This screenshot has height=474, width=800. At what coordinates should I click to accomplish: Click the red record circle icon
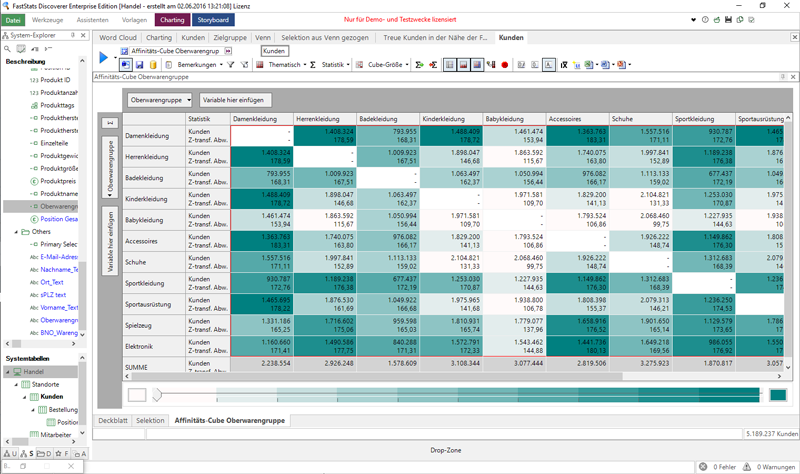(505, 65)
